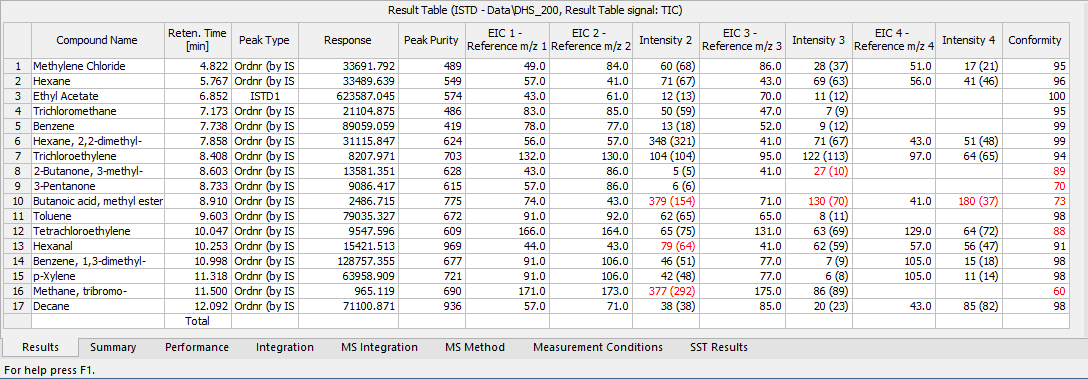The width and height of the screenshot is (1088, 379).
Task: Click the Conformity column header
Action: point(1035,40)
